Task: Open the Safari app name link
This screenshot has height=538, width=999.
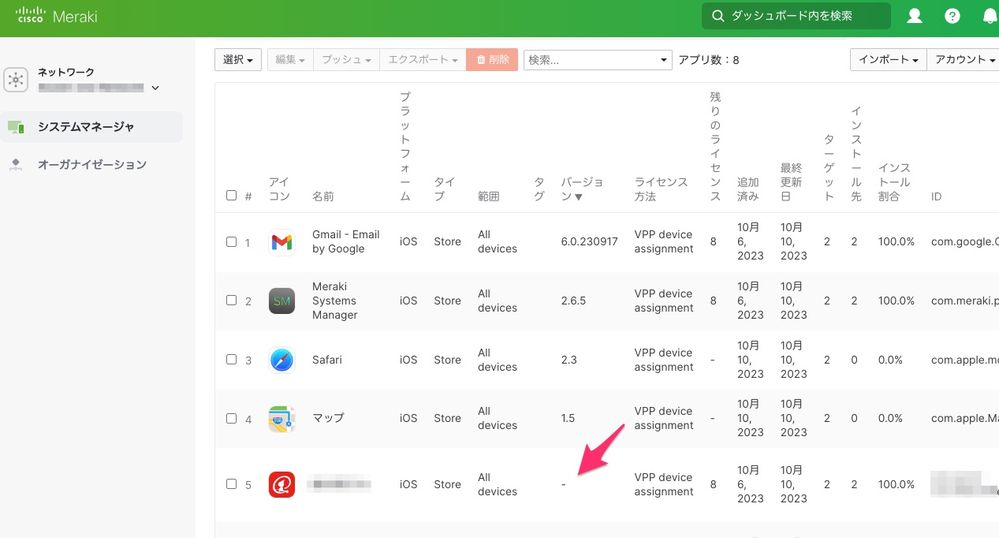Action: tap(327, 360)
